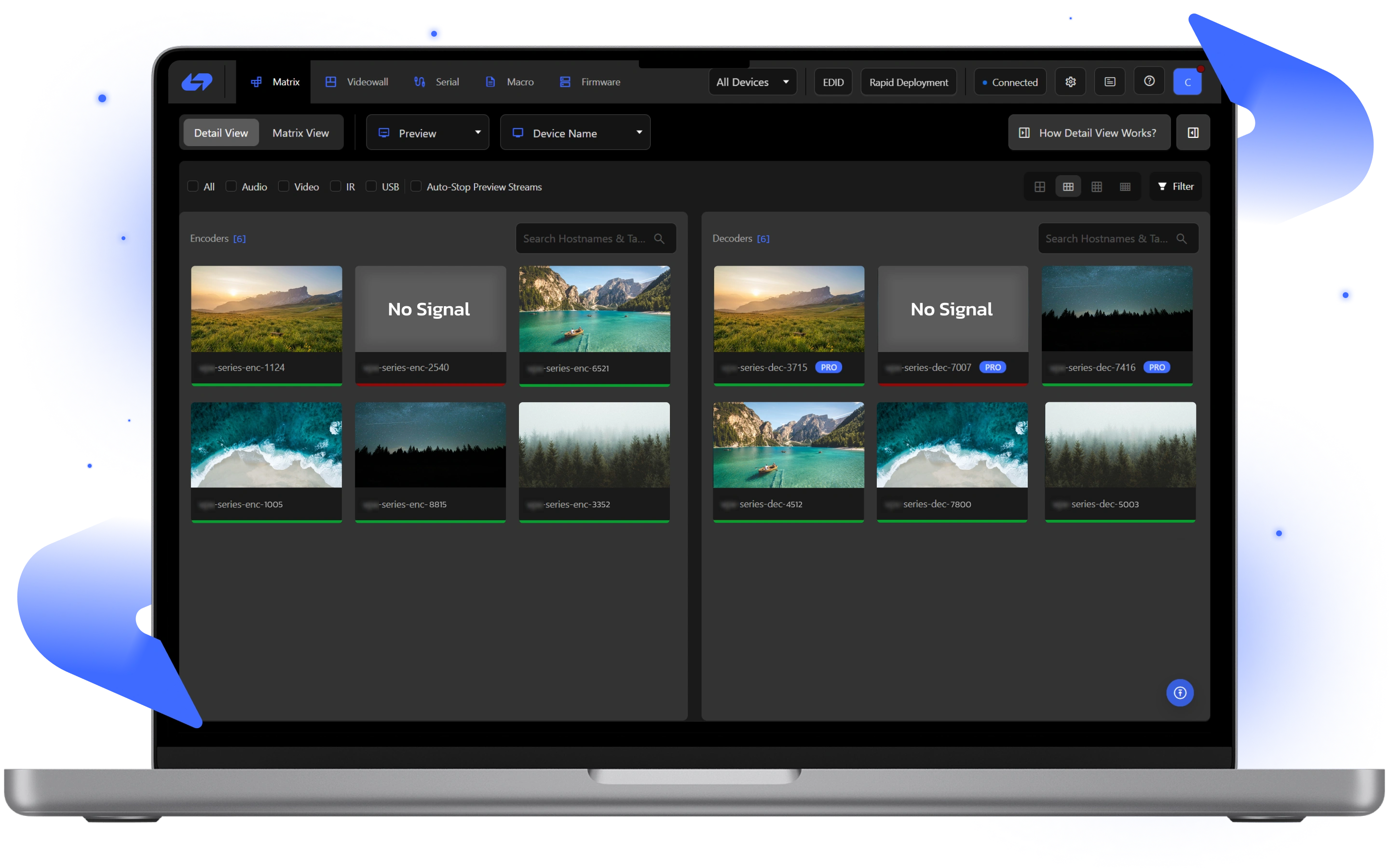Click PRO badge on series-dec-7416
Viewport: 1389px width, 868px height.
click(1157, 367)
